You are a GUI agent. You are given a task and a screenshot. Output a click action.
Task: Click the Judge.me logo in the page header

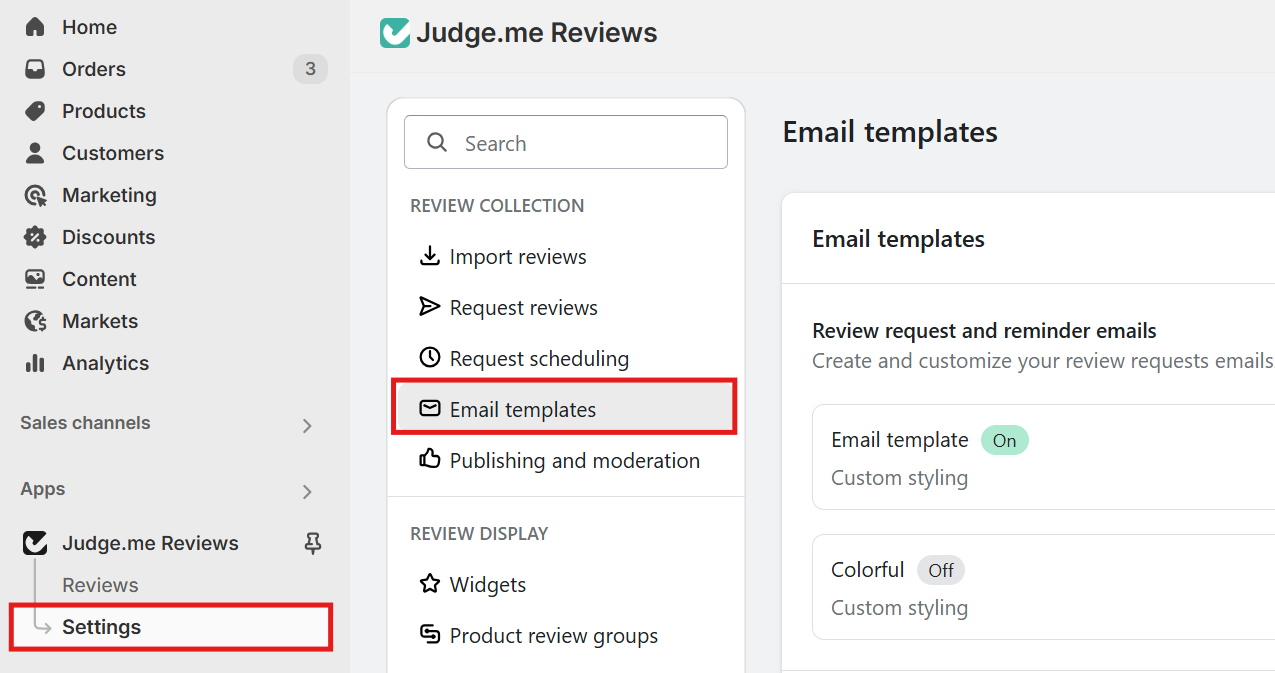pos(395,33)
